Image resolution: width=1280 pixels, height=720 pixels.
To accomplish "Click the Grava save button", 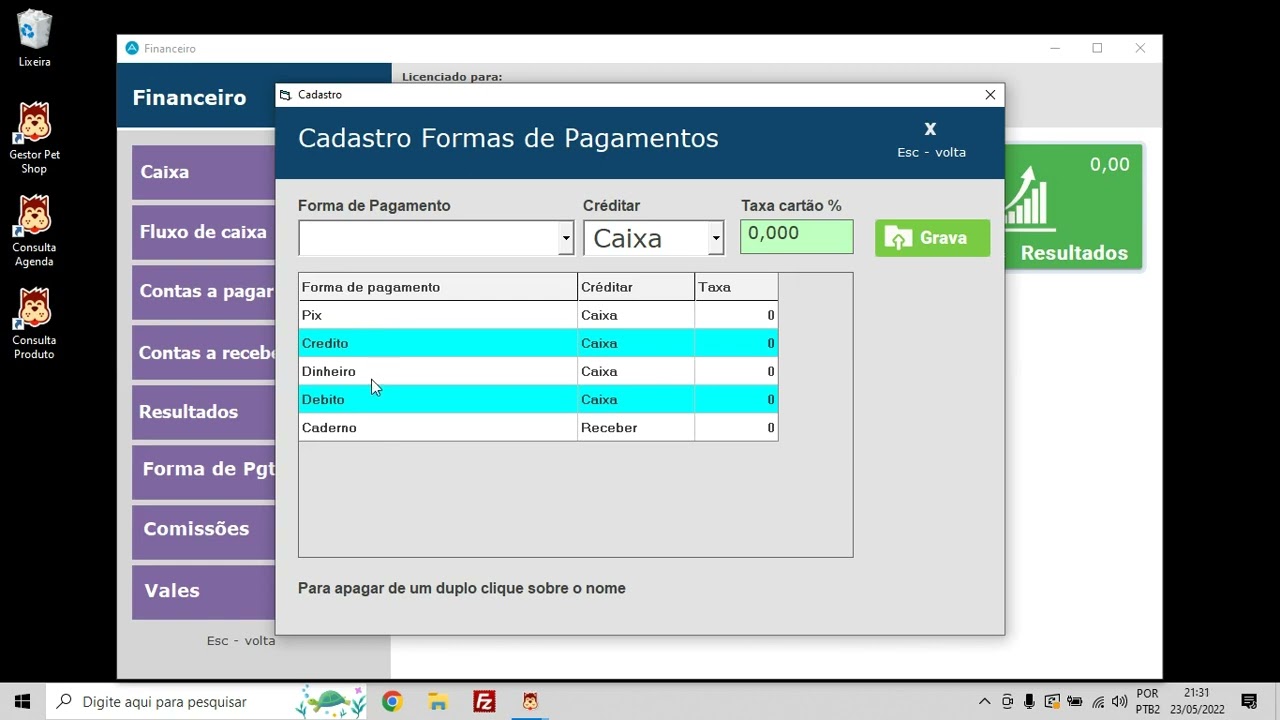I will 932,238.
